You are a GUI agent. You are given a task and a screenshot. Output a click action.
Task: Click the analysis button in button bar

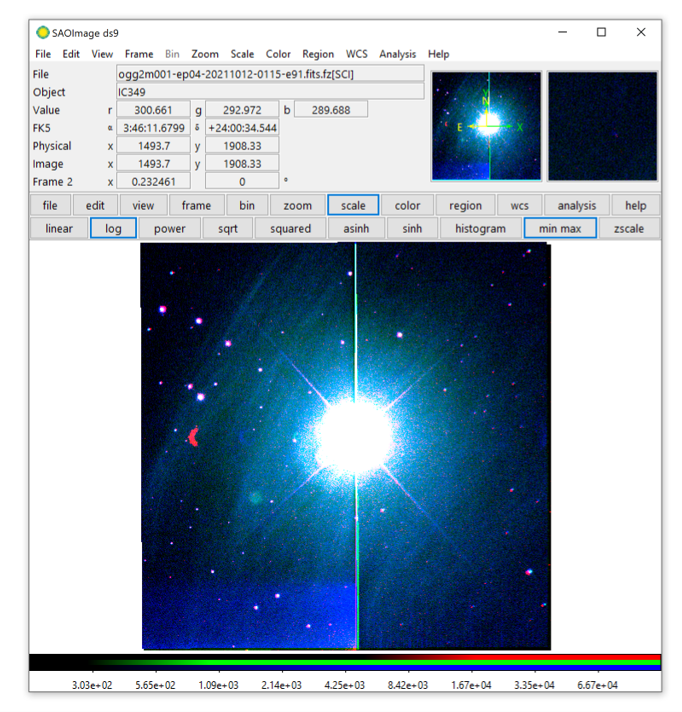coord(577,205)
